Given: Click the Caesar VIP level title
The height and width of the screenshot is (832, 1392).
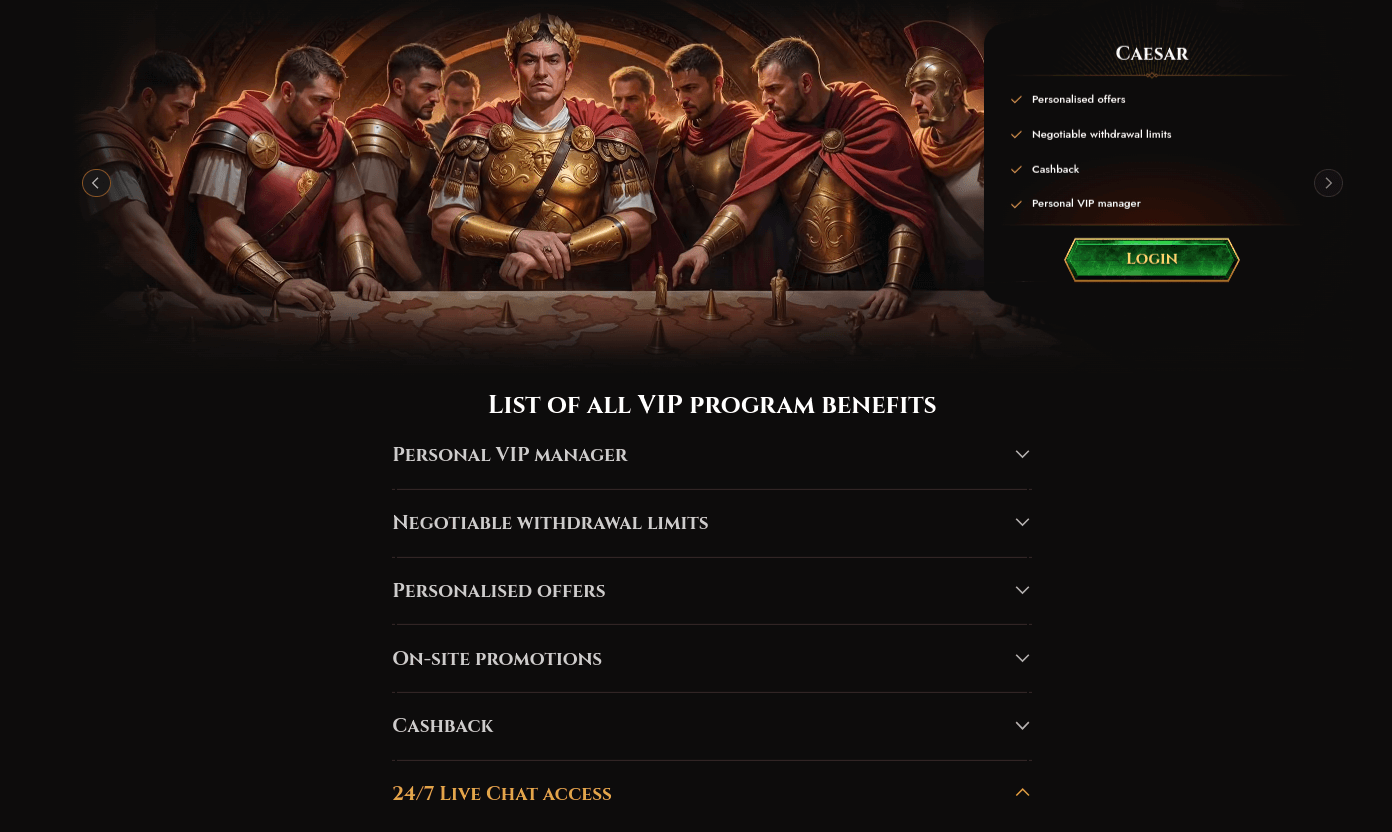Looking at the screenshot, I should [x=1152, y=54].
